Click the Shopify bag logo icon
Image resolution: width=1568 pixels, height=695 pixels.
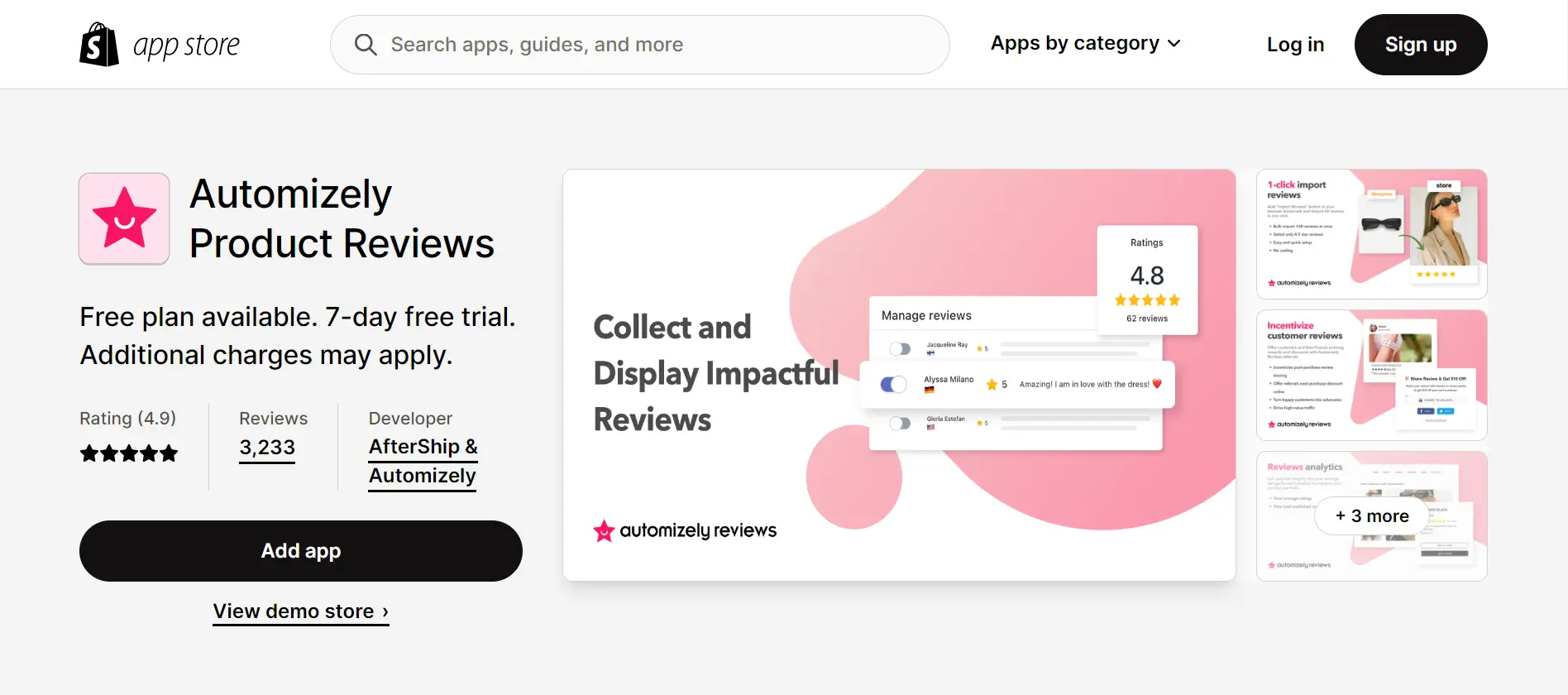click(x=99, y=45)
